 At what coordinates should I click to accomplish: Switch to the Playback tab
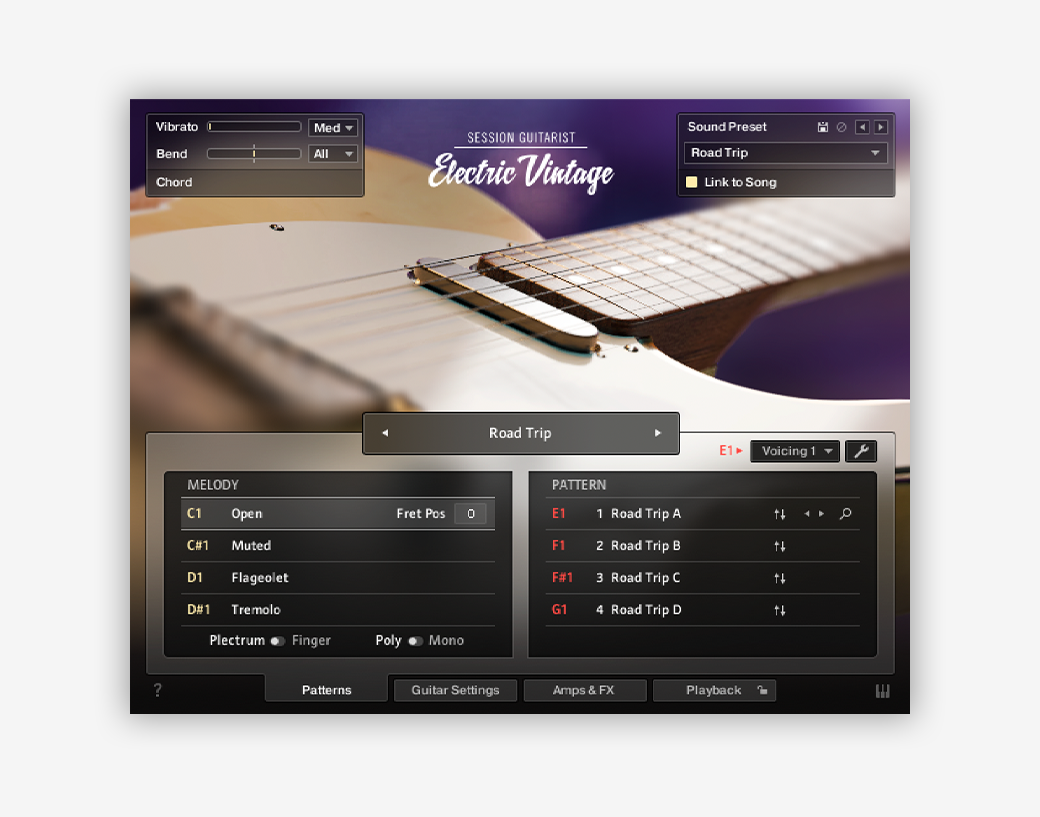[714, 690]
